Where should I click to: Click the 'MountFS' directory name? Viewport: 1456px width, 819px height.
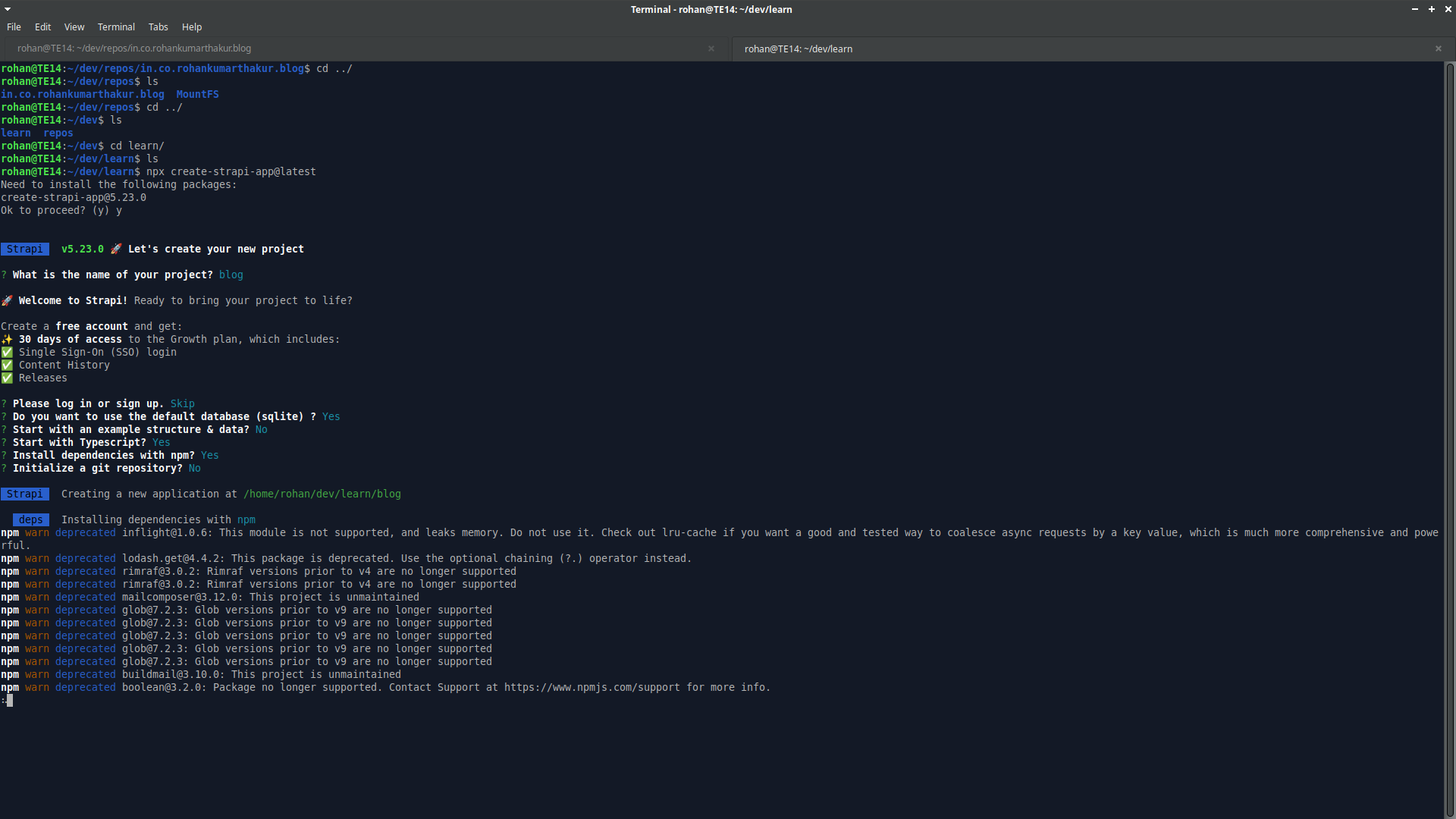[x=198, y=94]
